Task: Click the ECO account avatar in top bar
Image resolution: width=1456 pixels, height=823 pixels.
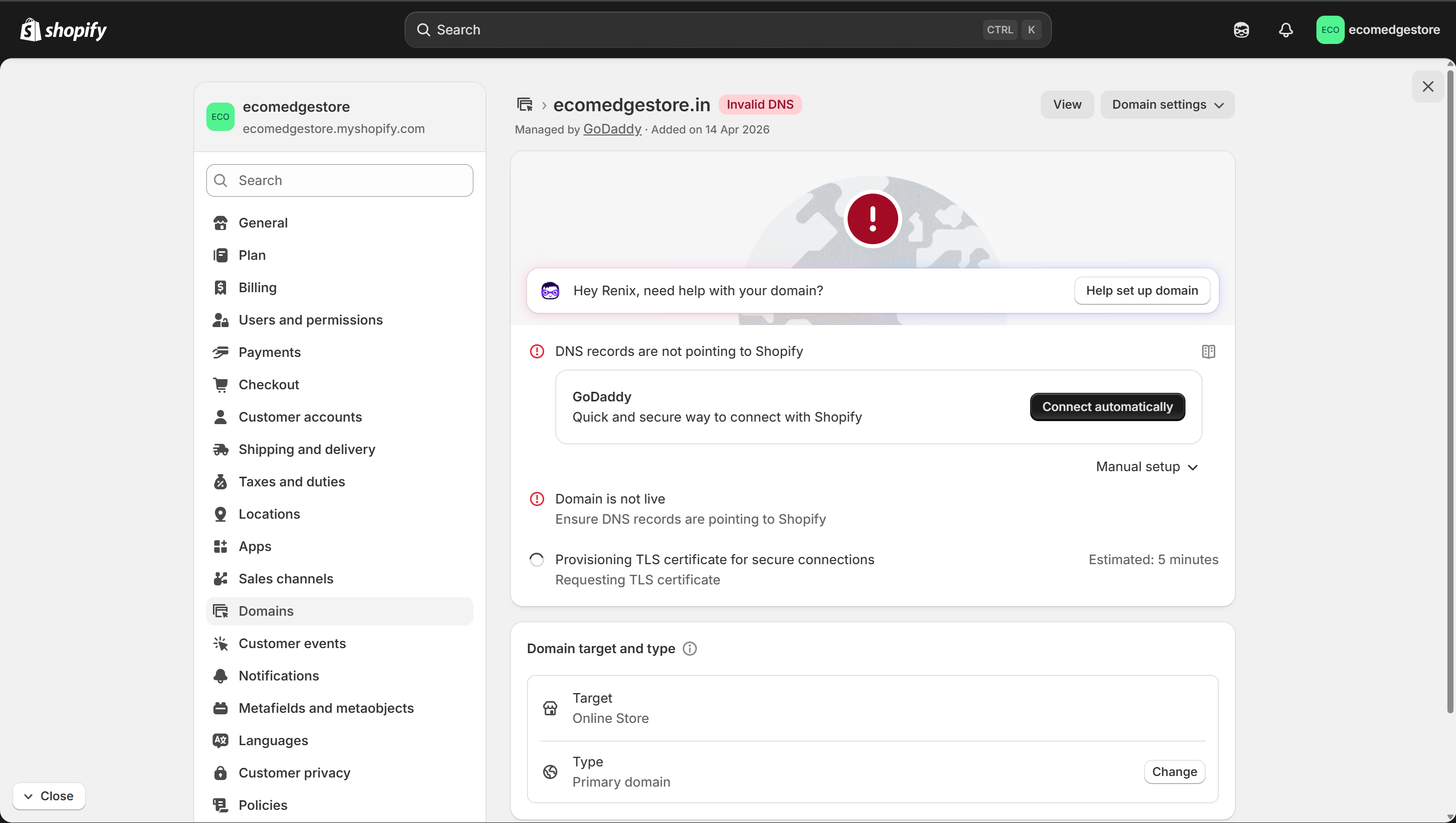Action: (1330, 30)
